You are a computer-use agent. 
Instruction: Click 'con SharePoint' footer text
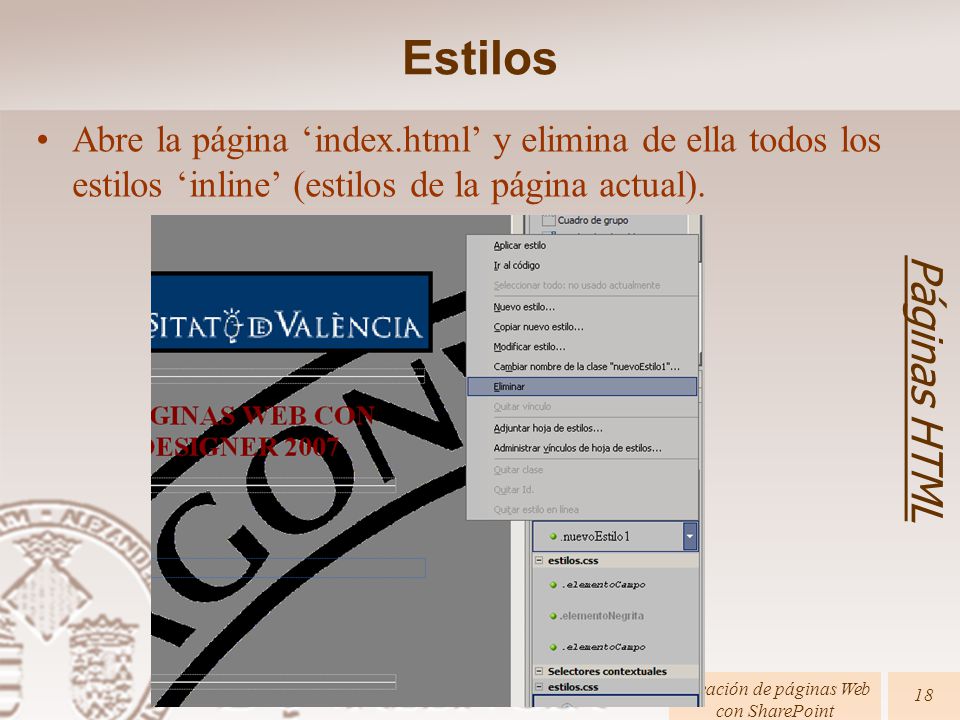pos(774,711)
